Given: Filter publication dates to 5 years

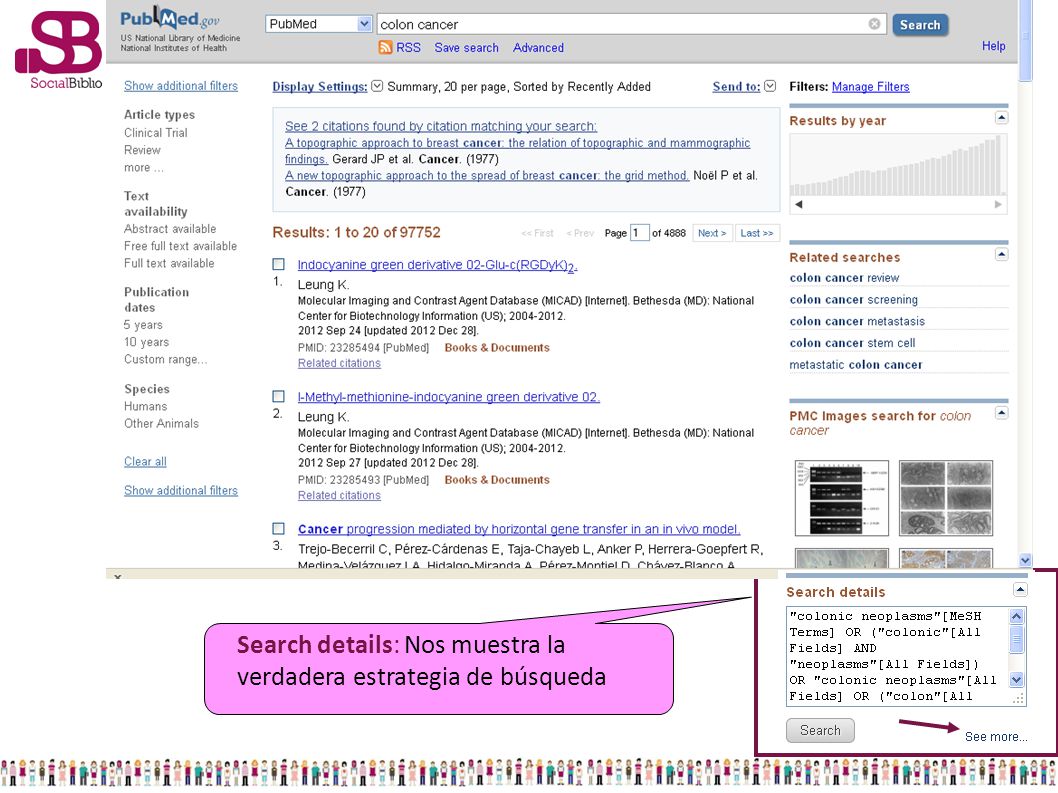Looking at the screenshot, I should pos(143,325).
